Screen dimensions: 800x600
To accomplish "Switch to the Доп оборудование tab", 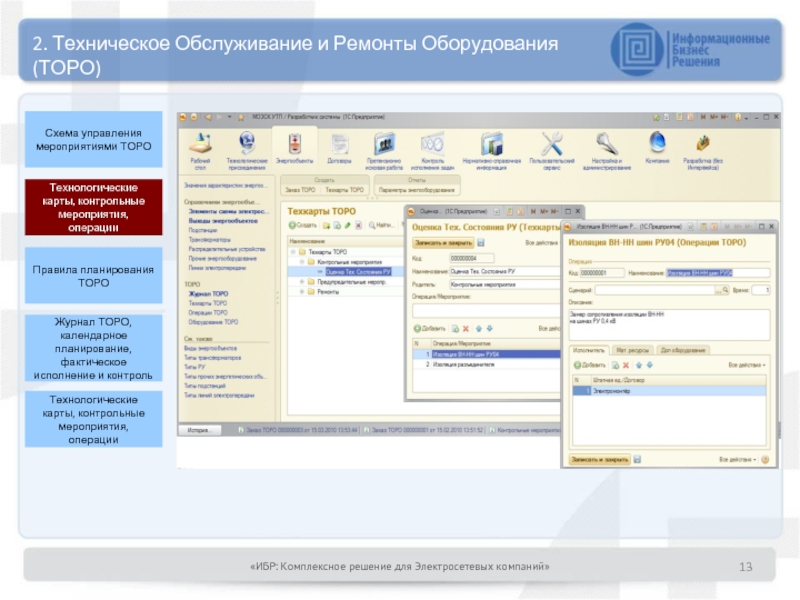I will pos(683,350).
